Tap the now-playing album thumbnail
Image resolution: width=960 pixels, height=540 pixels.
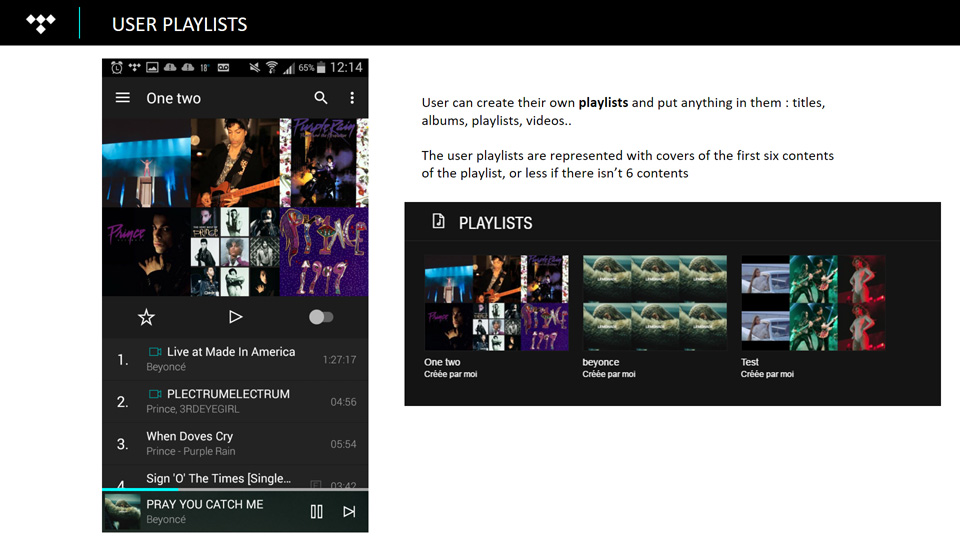point(122,512)
